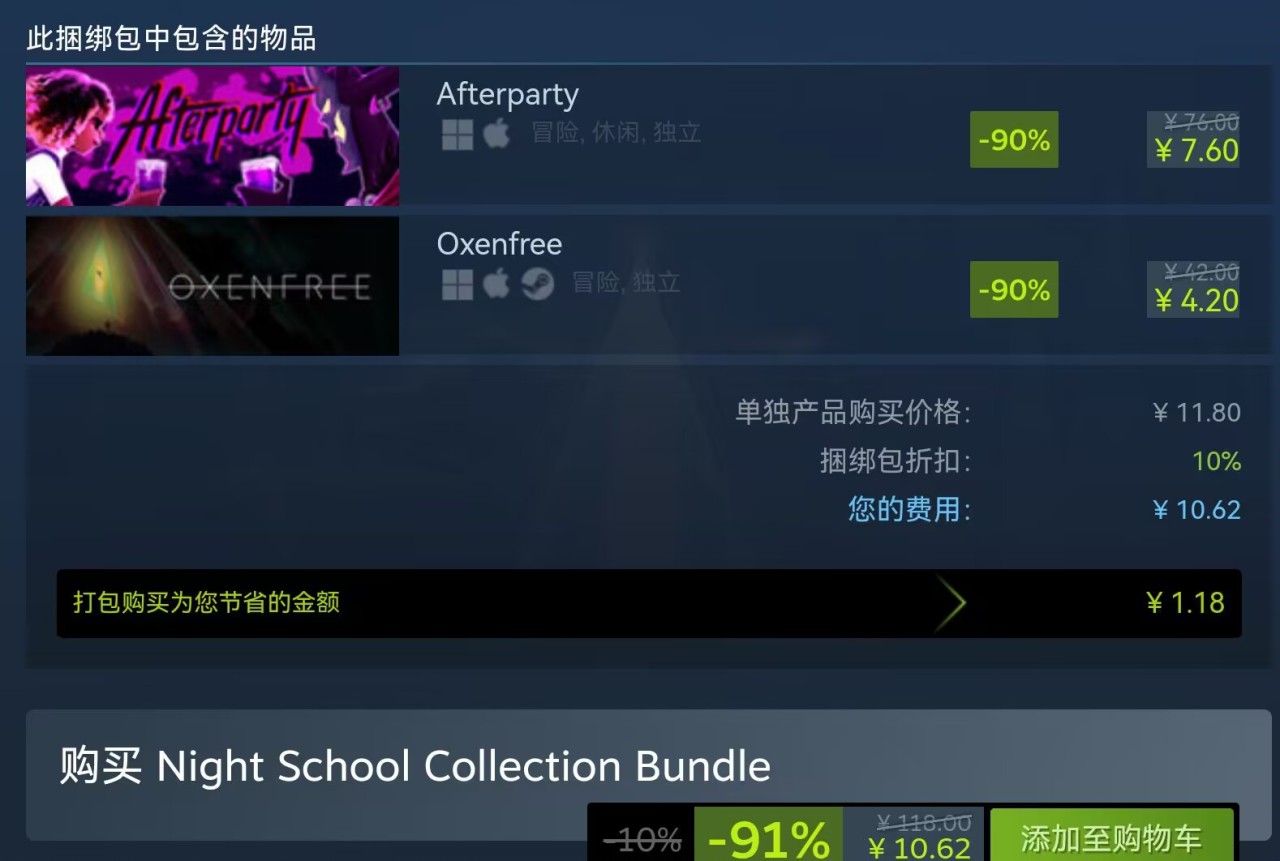The image size is (1280, 861).
Task: Click the 购买 Night School Collection Bundle heading
Action: pyautogui.click(x=415, y=767)
